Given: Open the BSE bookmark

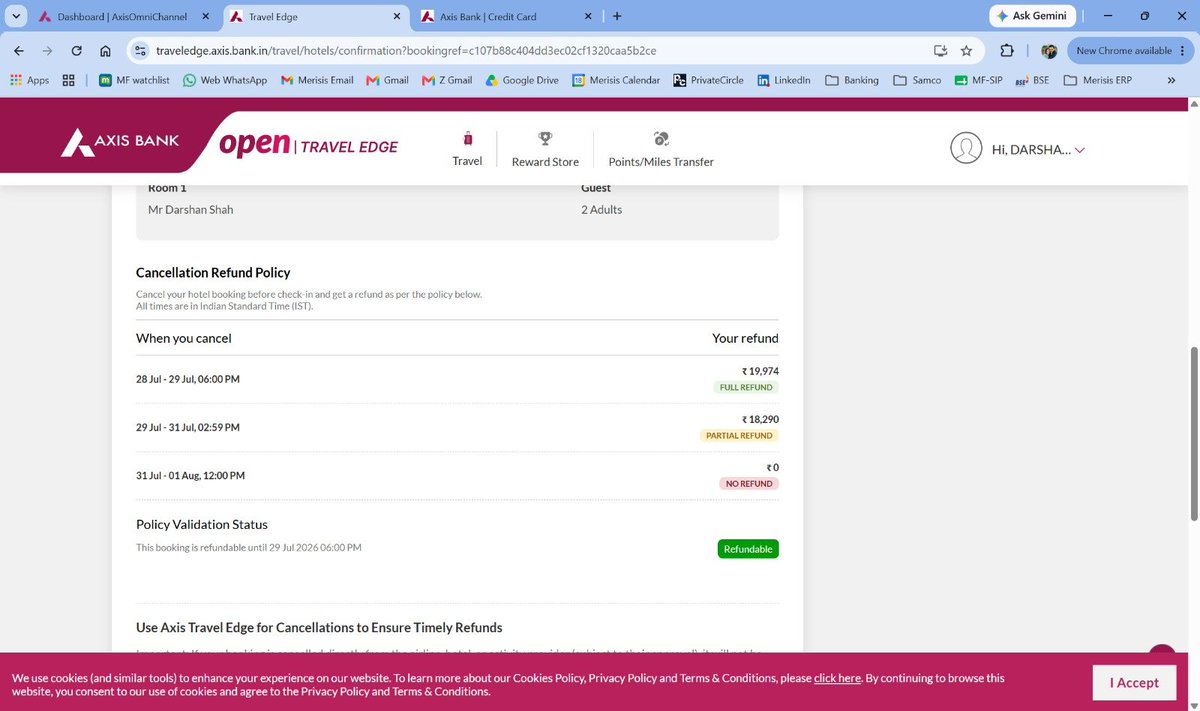Looking at the screenshot, I should (x=1032, y=80).
